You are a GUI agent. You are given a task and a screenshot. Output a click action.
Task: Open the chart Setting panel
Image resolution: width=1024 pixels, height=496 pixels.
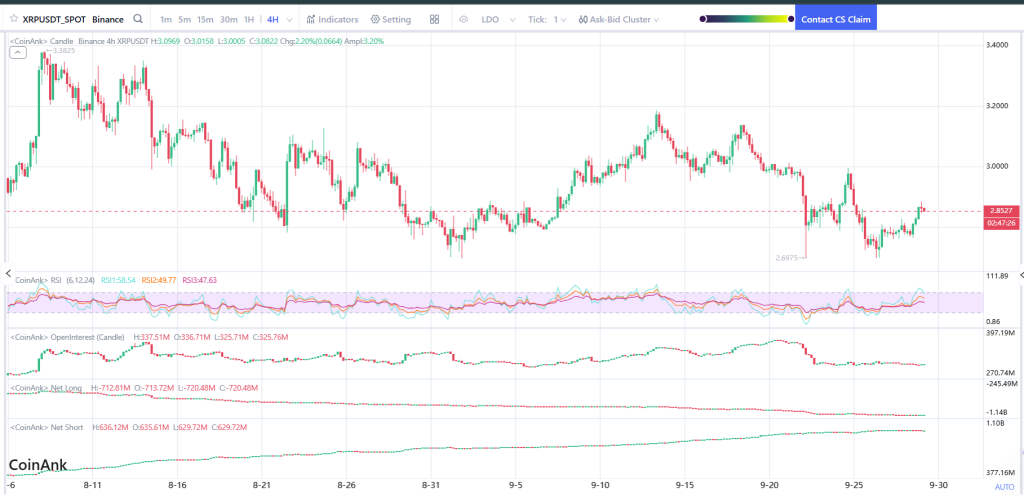point(391,20)
